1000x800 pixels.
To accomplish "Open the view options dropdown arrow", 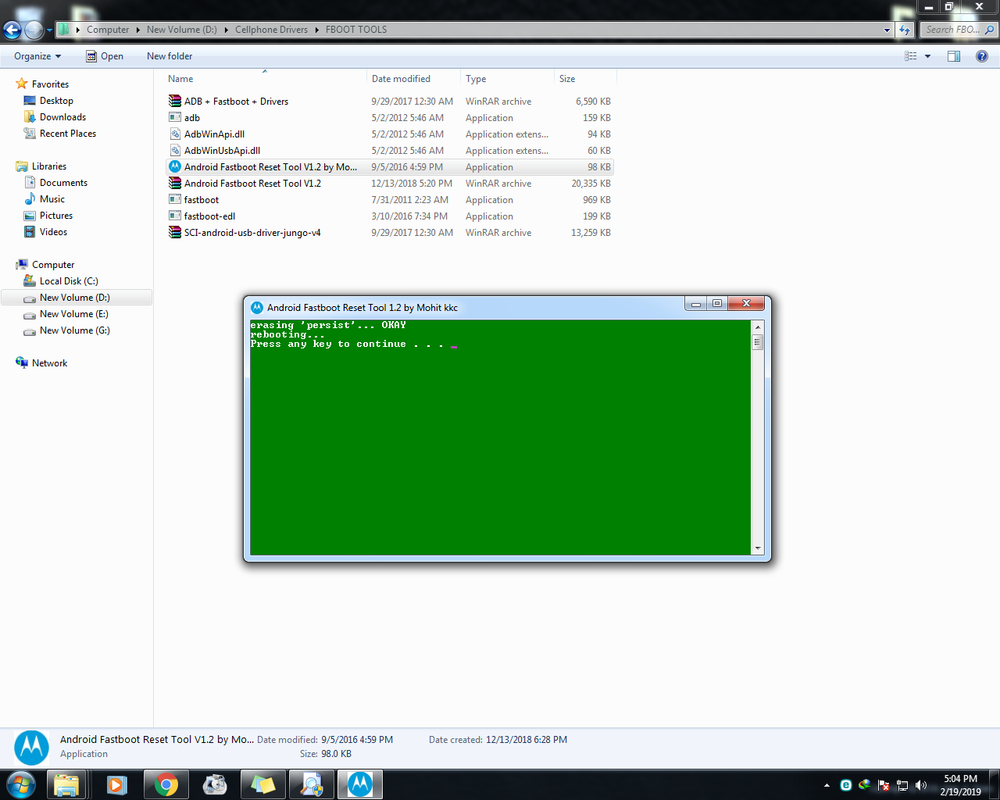I will point(927,56).
